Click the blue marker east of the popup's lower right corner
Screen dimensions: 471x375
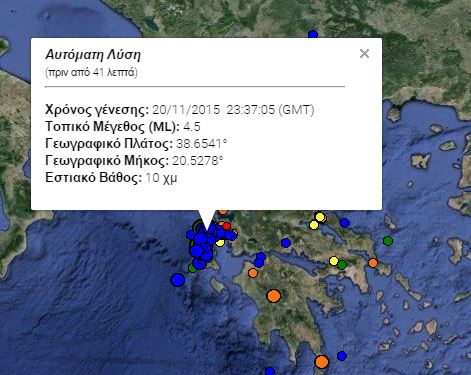click(345, 223)
